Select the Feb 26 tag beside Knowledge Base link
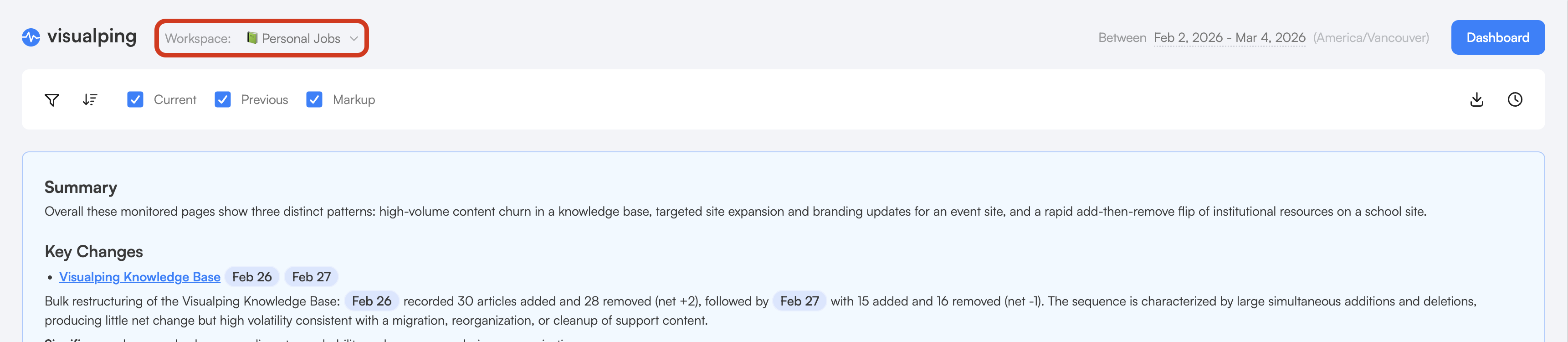The height and width of the screenshot is (342, 1568). coord(252,277)
